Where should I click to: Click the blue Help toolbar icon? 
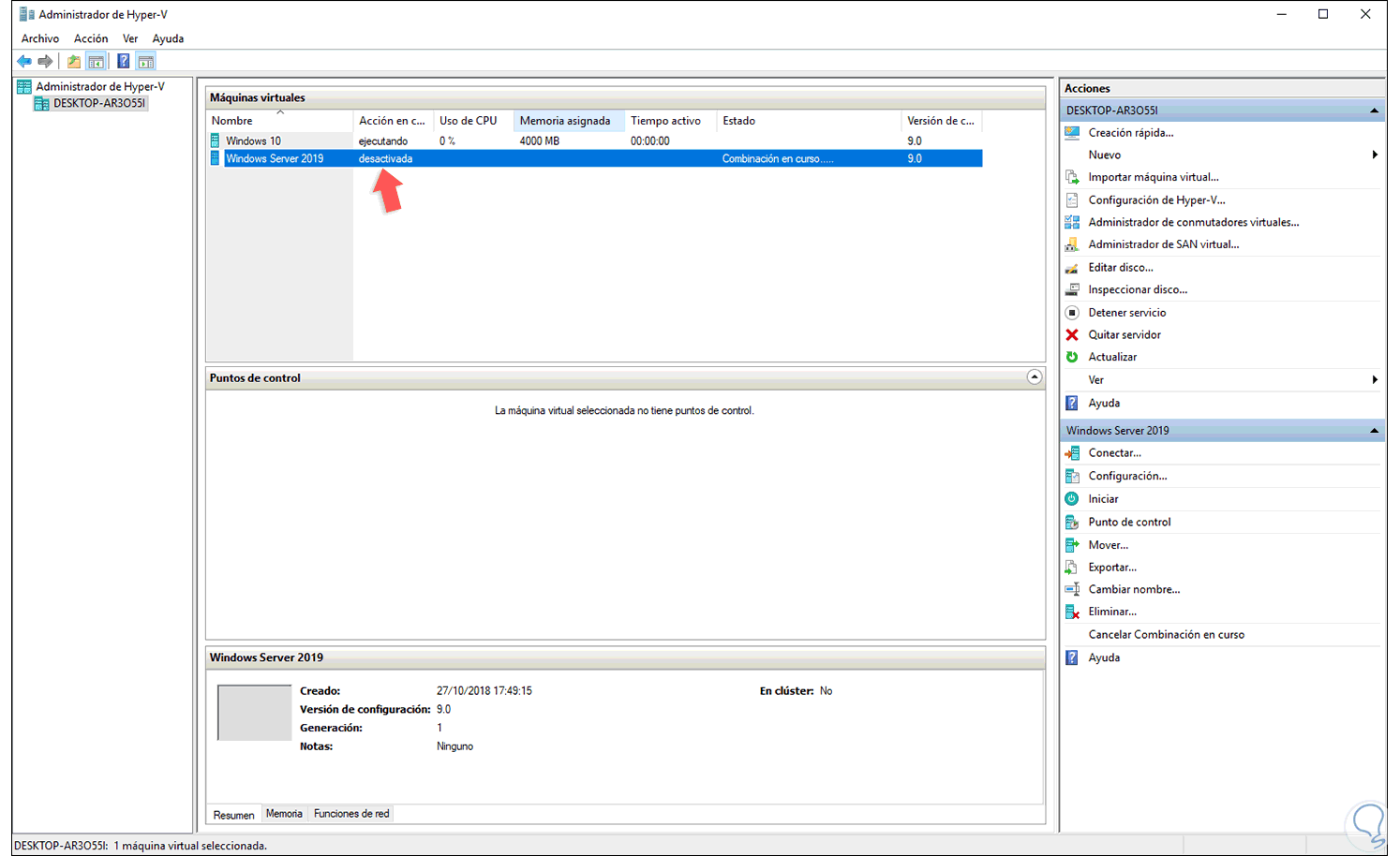123,62
